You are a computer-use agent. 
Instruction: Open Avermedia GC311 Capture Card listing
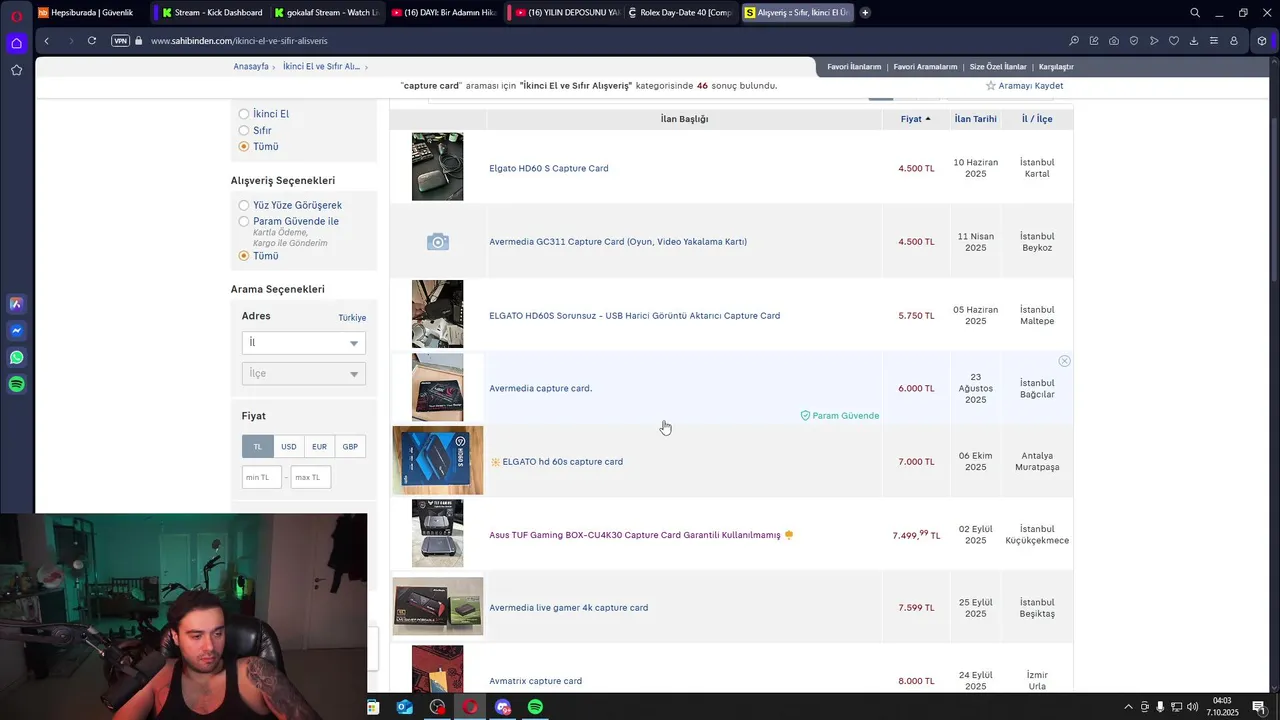pyautogui.click(x=617, y=242)
